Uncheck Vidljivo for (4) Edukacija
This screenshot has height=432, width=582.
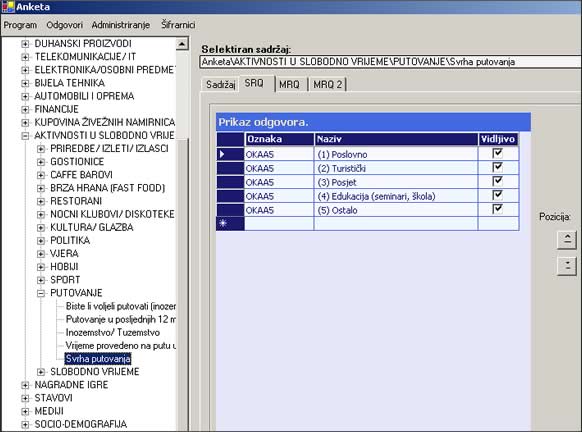(x=497, y=195)
